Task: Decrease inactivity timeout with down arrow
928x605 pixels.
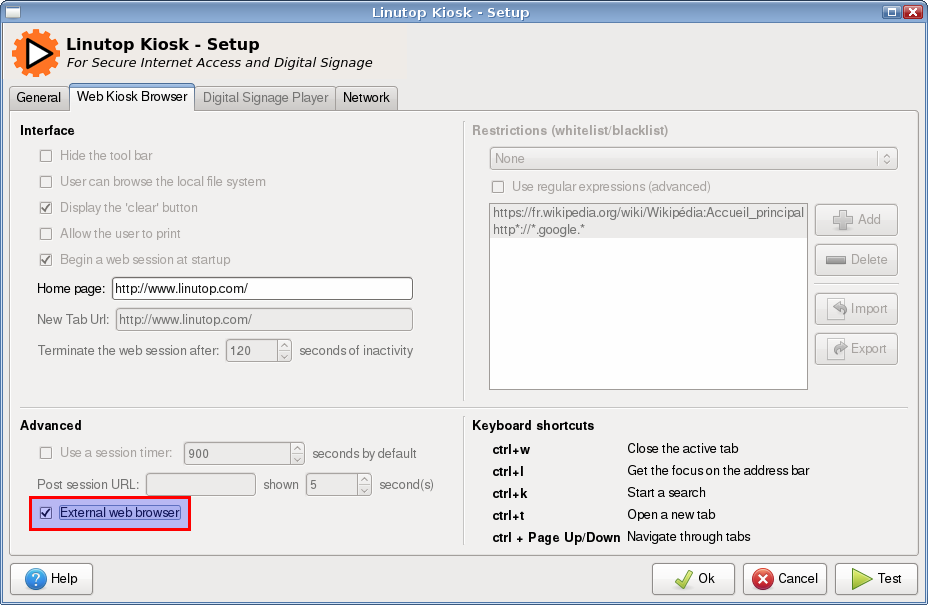Action: tap(285, 356)
